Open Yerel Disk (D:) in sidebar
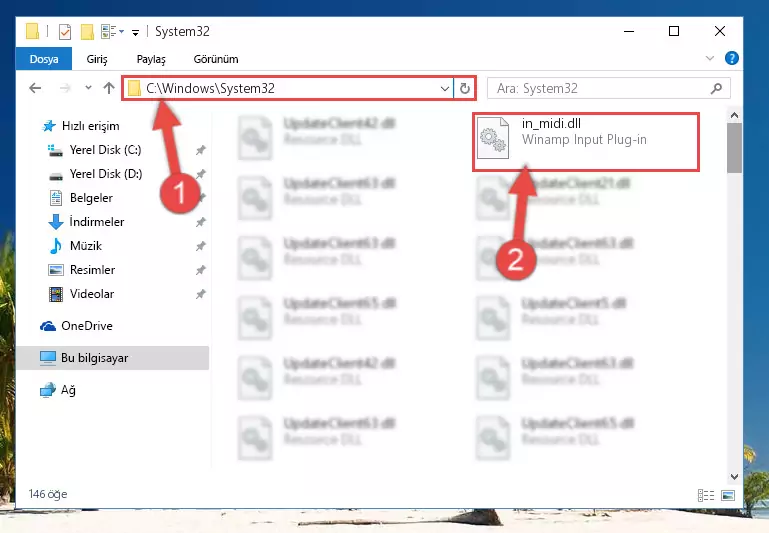The height and width of the screenshot is (533, 769). click(105, 174)
